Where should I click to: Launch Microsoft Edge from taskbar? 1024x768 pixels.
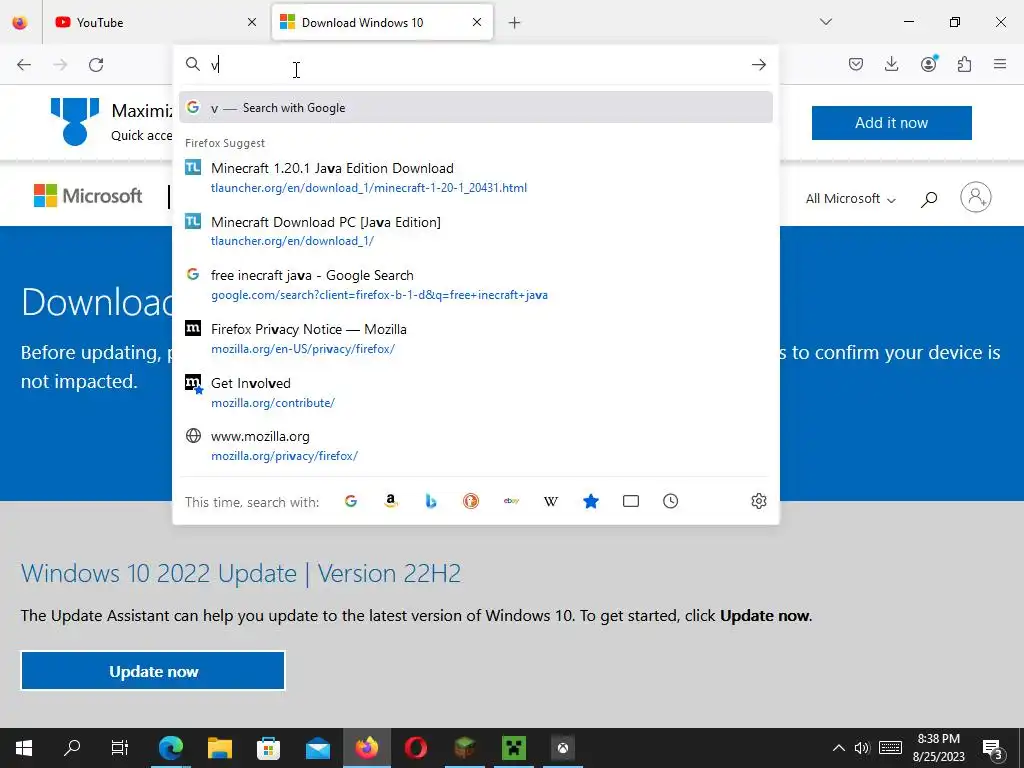pos(170,748)
